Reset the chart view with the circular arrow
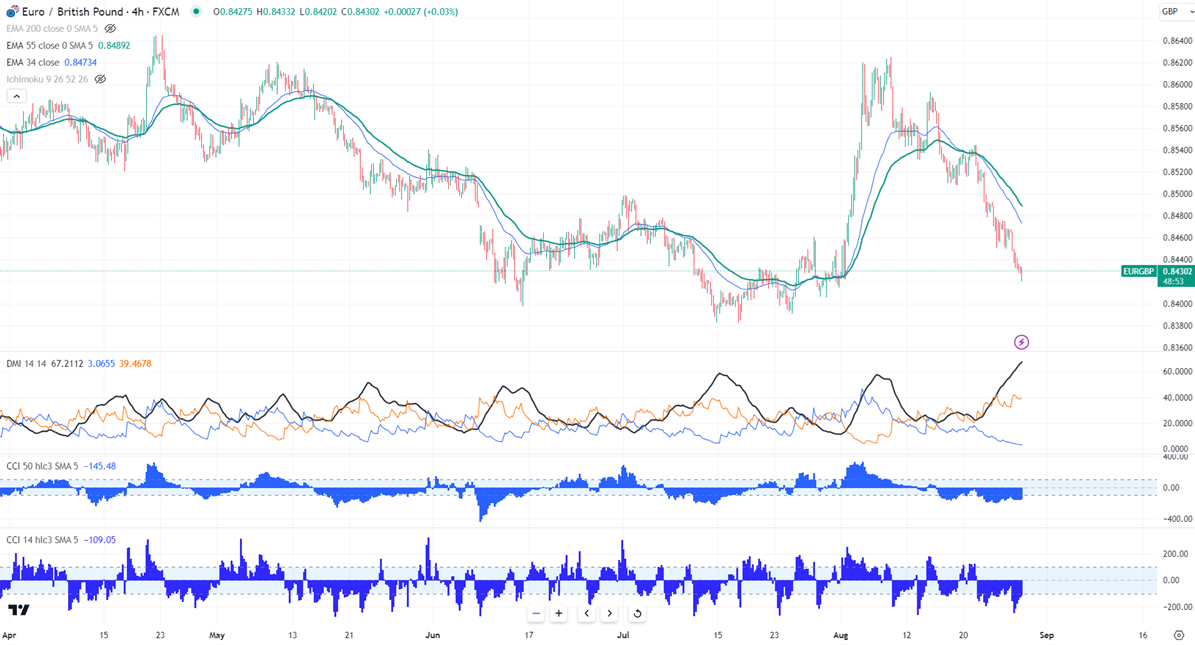This screenshot has width=1195, height=645. (637, 613)
